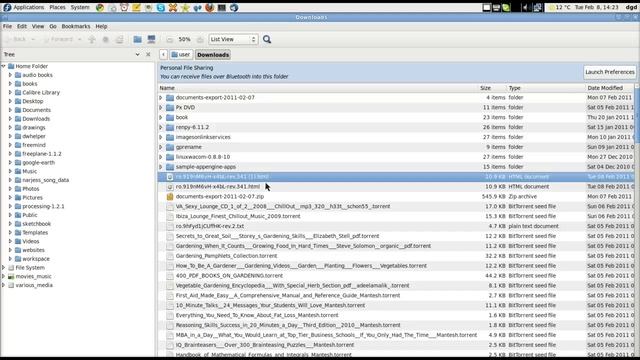This screenshot has height=360, width=640.
Task: Click the Downloads path bar button
Action: point(213,55)
